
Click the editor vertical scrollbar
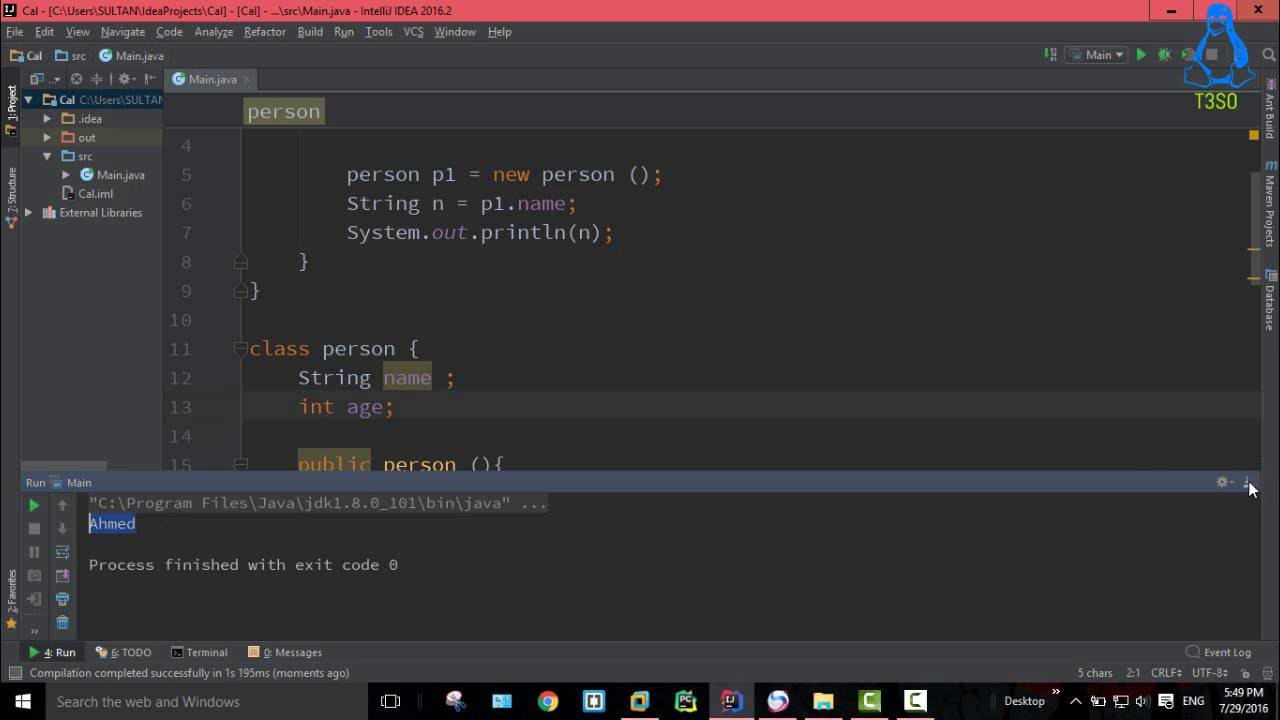1254,230
